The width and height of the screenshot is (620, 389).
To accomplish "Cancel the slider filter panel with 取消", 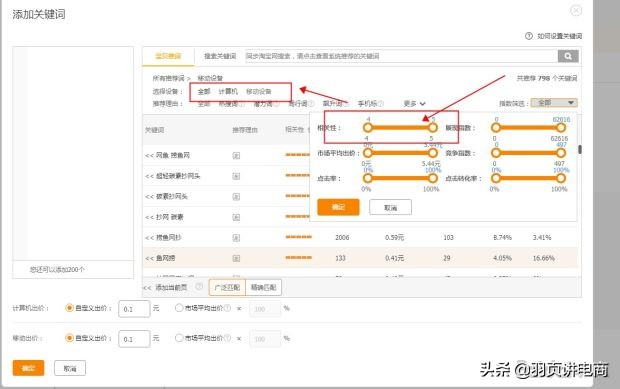I will (390, 208).
